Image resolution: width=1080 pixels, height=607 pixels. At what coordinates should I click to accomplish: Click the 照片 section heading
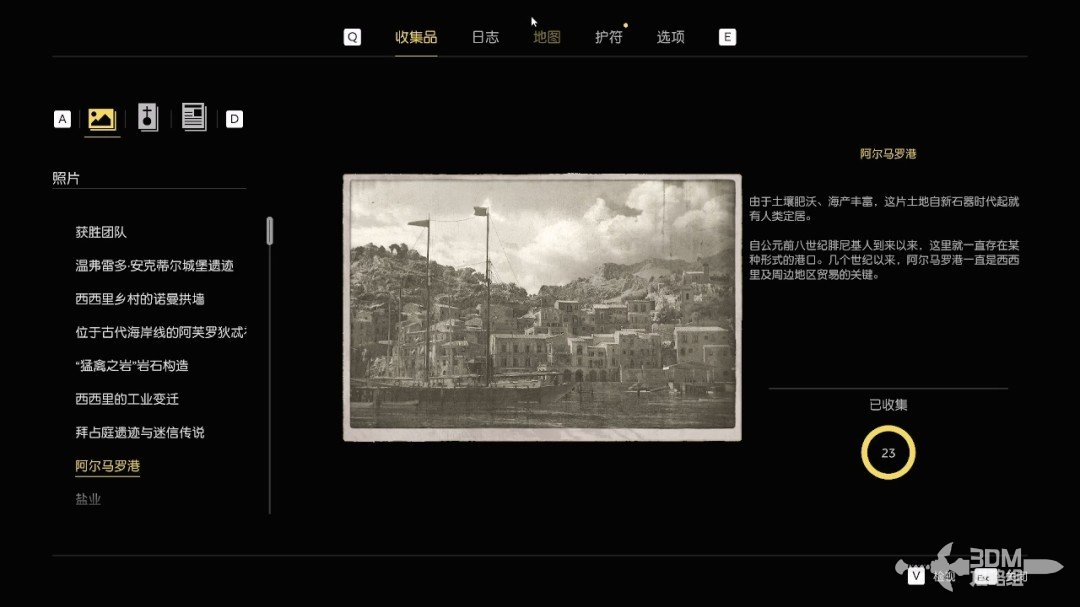pyautogui.click(x=66, y=178)
